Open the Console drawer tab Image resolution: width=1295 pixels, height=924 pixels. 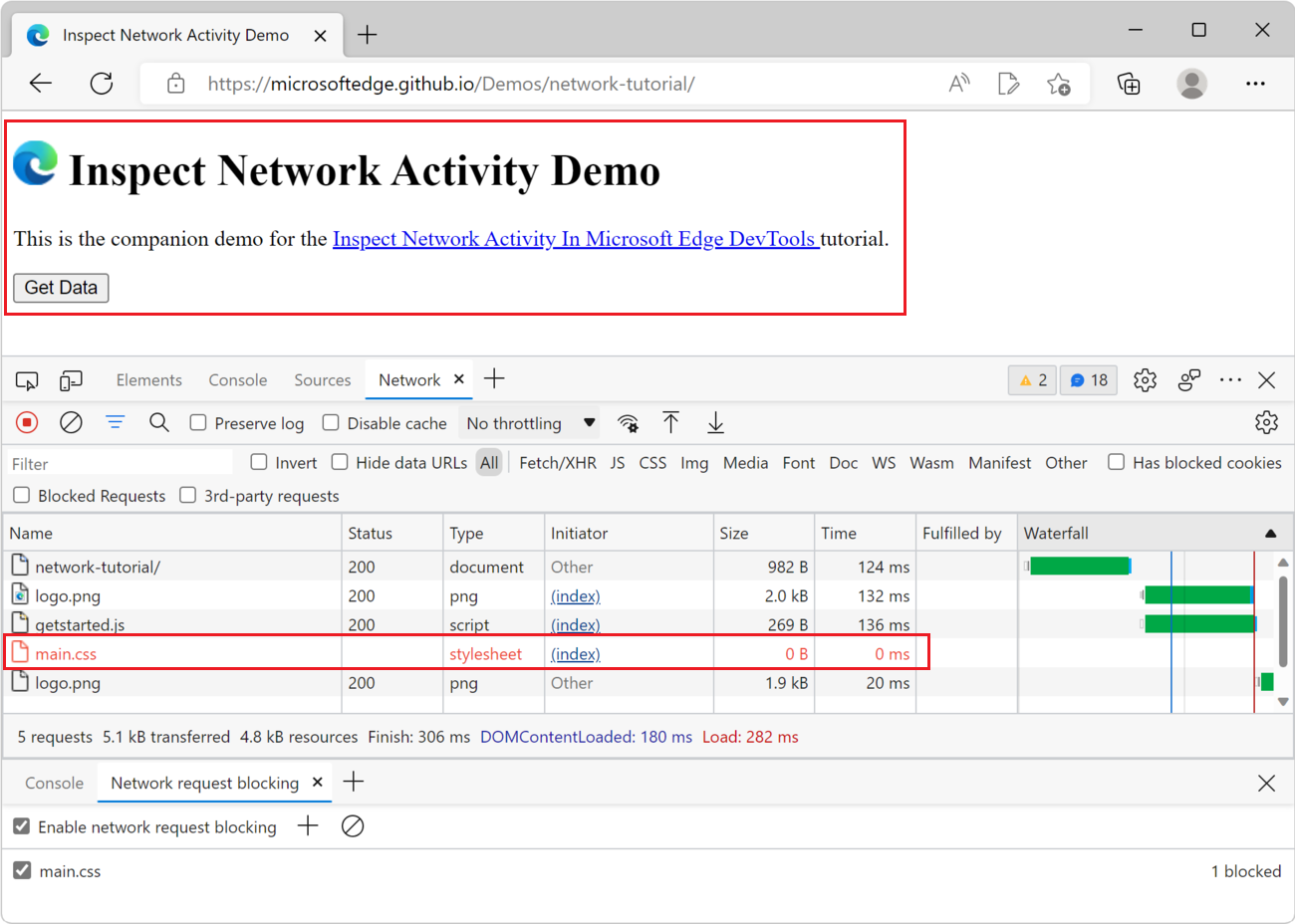54,783
